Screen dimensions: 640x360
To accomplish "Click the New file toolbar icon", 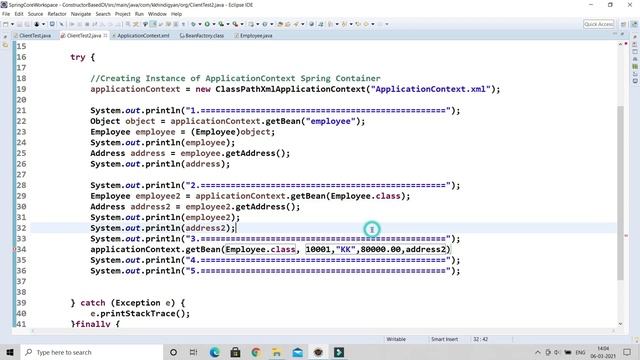I will click(x=6, y=24).
